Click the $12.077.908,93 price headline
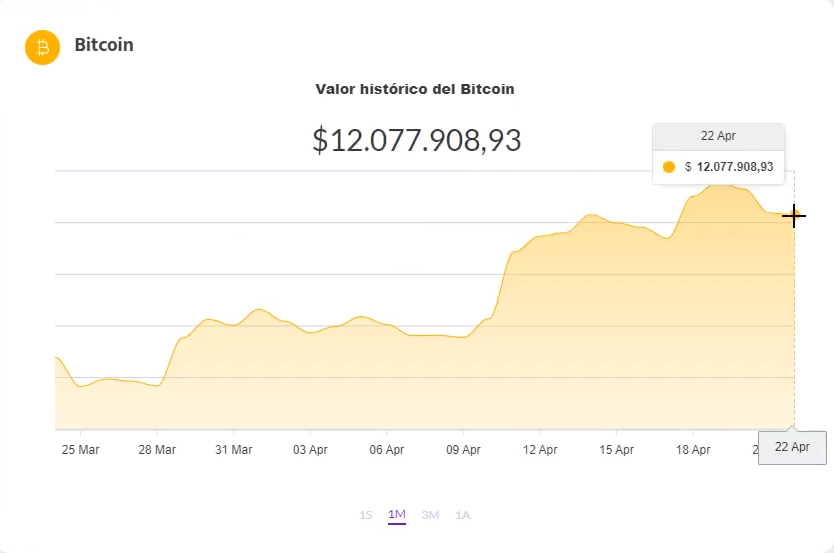The height and width of the screenshot is (553, 834). [416, 141]
